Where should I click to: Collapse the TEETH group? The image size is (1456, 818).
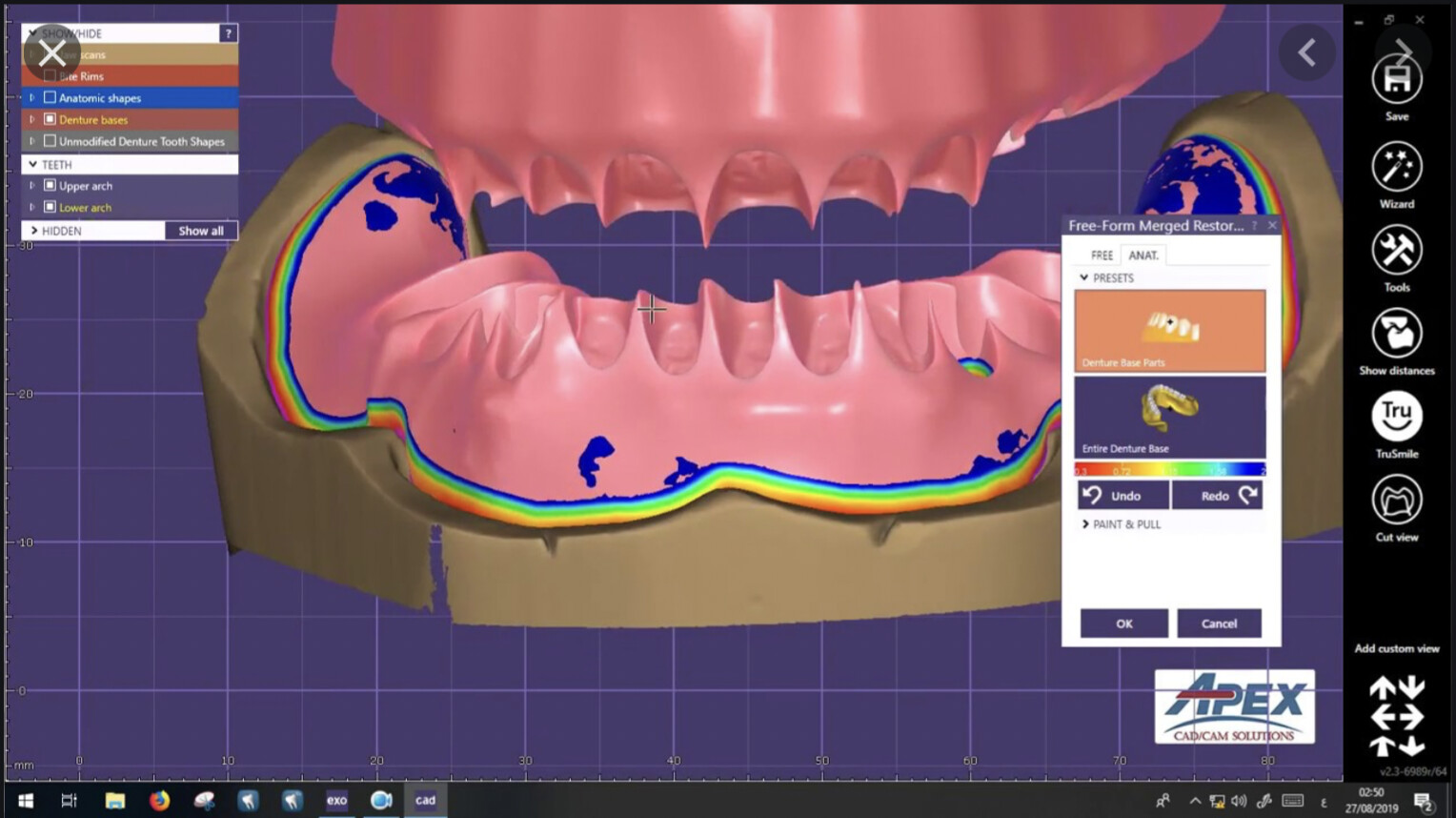[x=33, y=165]
